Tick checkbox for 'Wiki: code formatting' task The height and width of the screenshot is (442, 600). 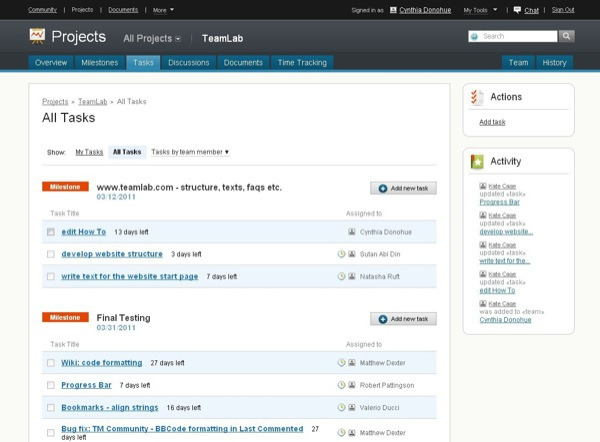(51, 363)
